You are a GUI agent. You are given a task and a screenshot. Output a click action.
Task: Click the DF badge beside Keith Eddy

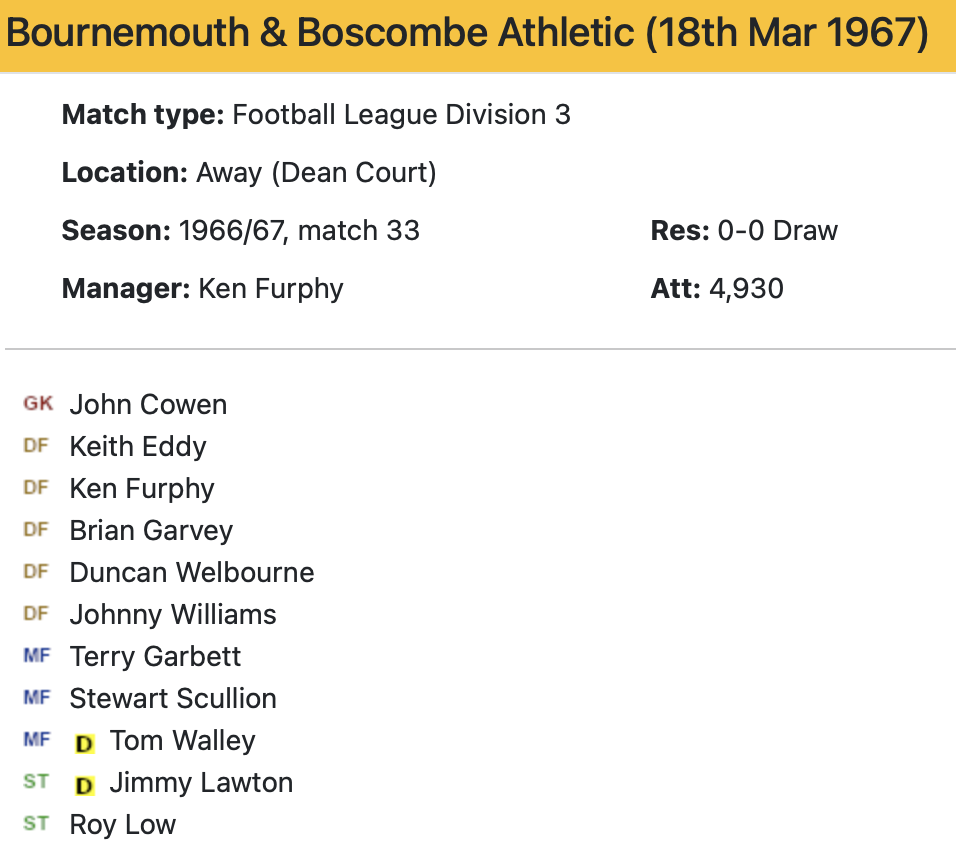tap(36, 446)
